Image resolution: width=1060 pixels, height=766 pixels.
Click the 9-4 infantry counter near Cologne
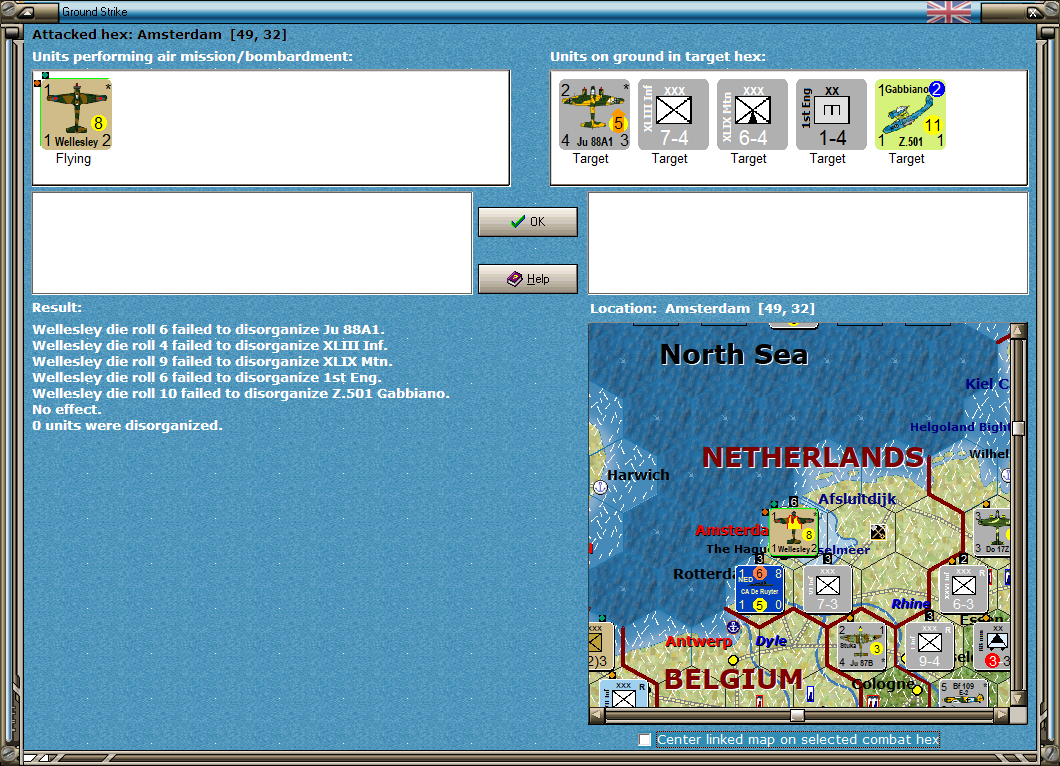[929, 646]
